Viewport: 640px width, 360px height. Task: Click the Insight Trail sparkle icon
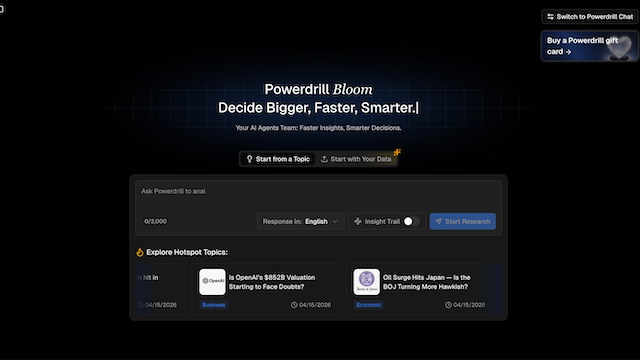pos(358,221)
